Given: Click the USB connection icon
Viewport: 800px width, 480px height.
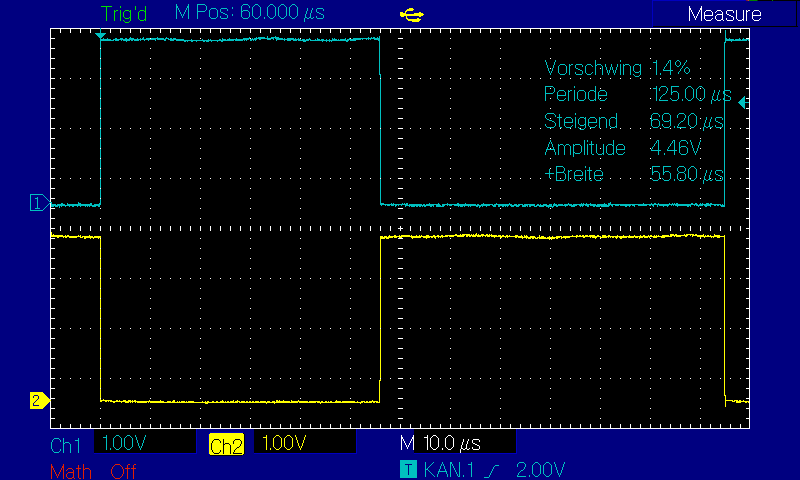Looking at the screenshot, I should click(410, 14).
